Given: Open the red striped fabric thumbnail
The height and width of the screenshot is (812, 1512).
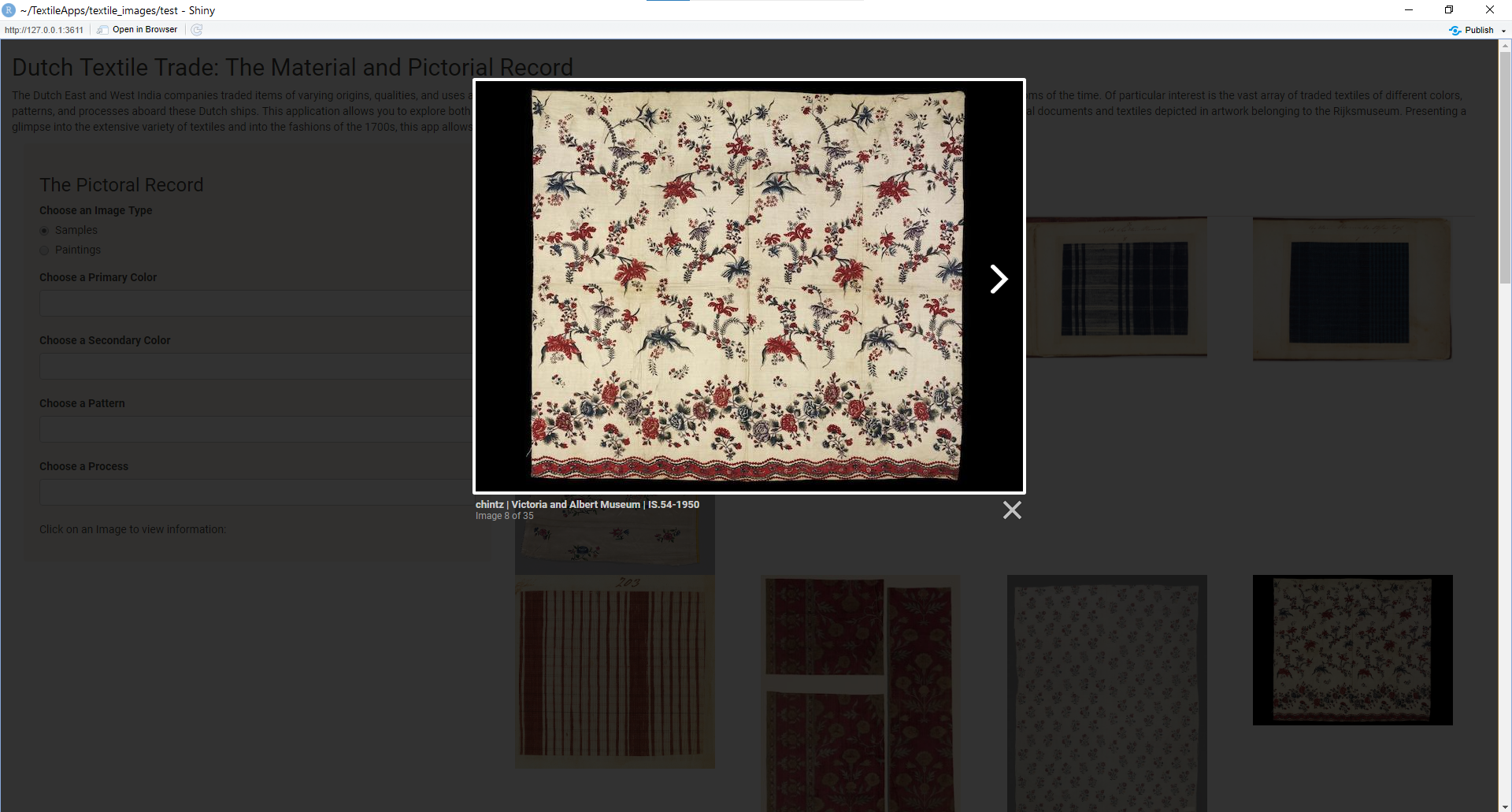Looking at the screenshot, I should coord(615,672).
